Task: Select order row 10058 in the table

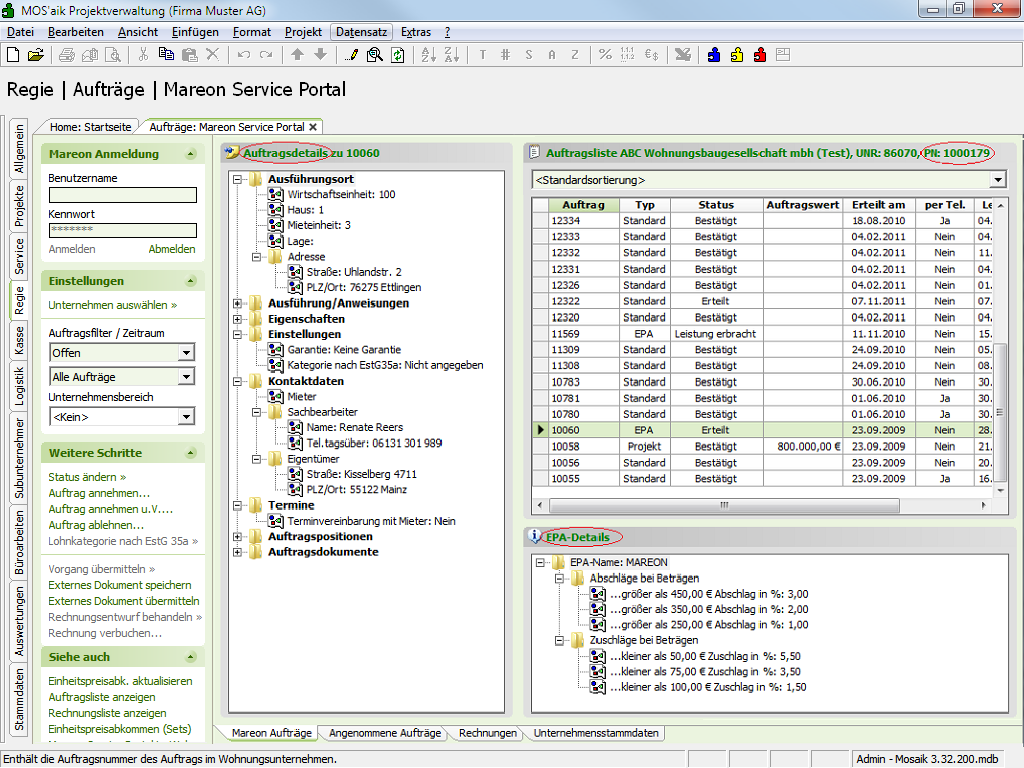Action: click(x=763, y=447)
